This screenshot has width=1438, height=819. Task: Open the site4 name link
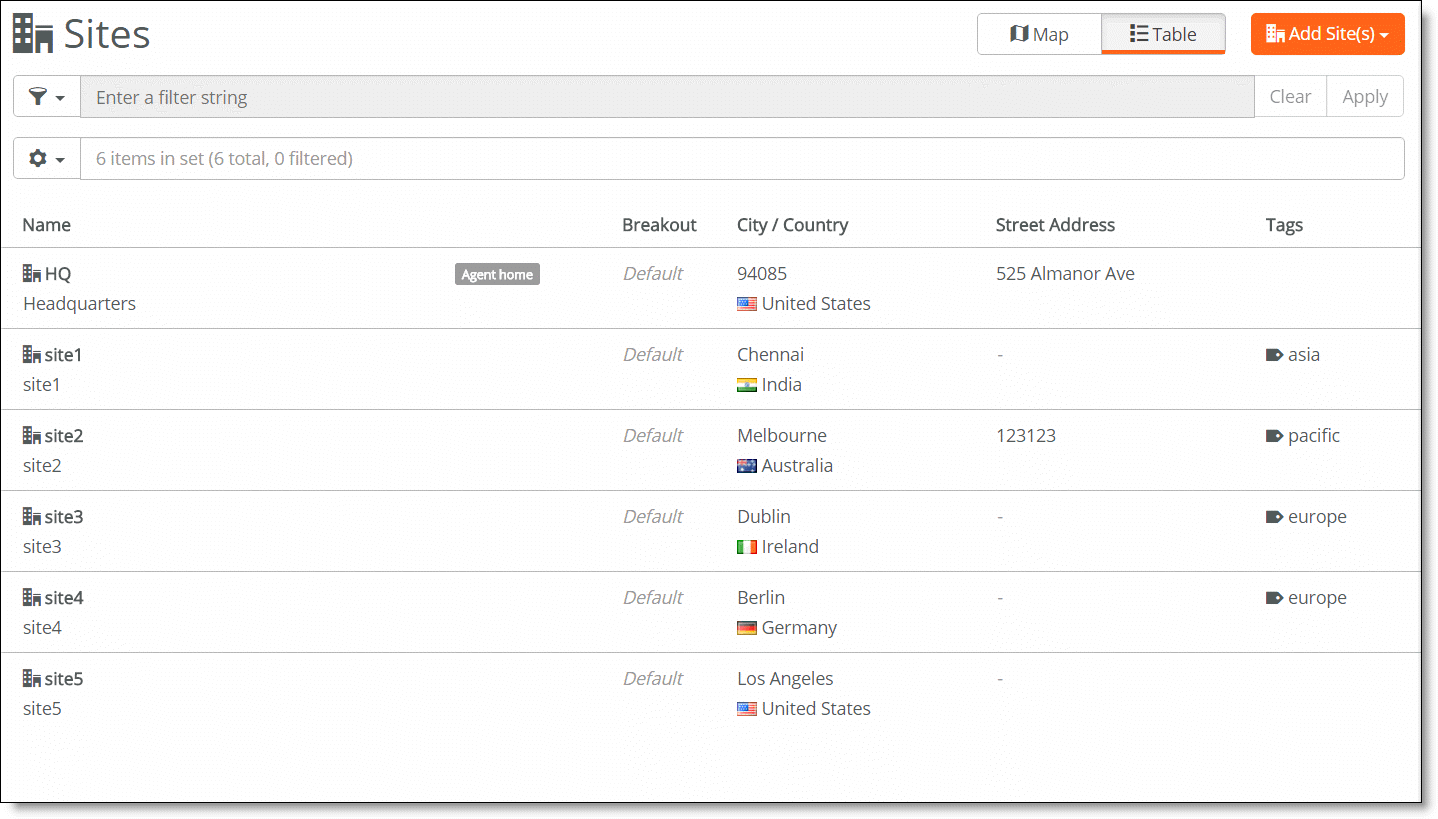point(64,598)
